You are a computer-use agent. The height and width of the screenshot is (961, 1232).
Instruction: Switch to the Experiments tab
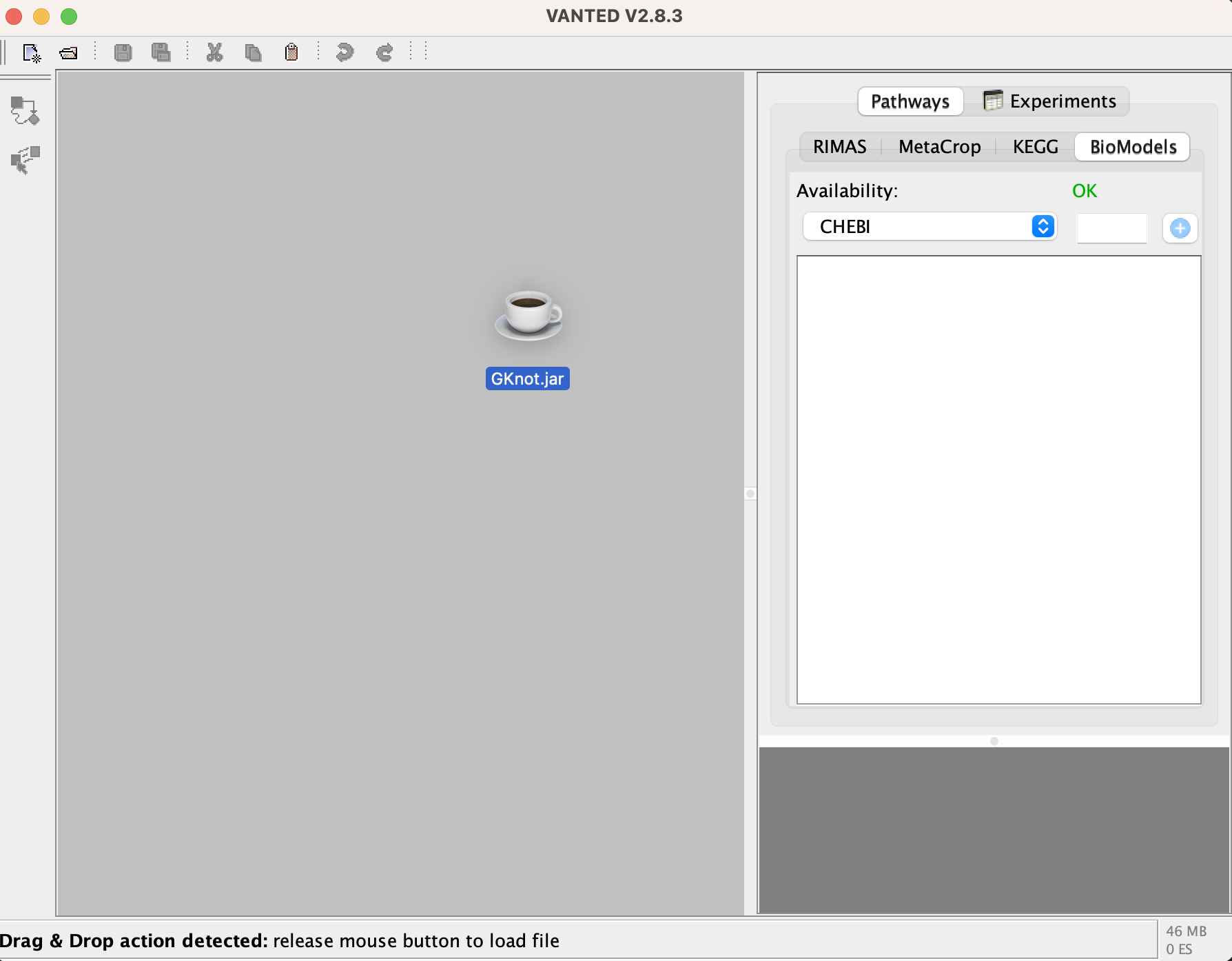(1049, 101)
